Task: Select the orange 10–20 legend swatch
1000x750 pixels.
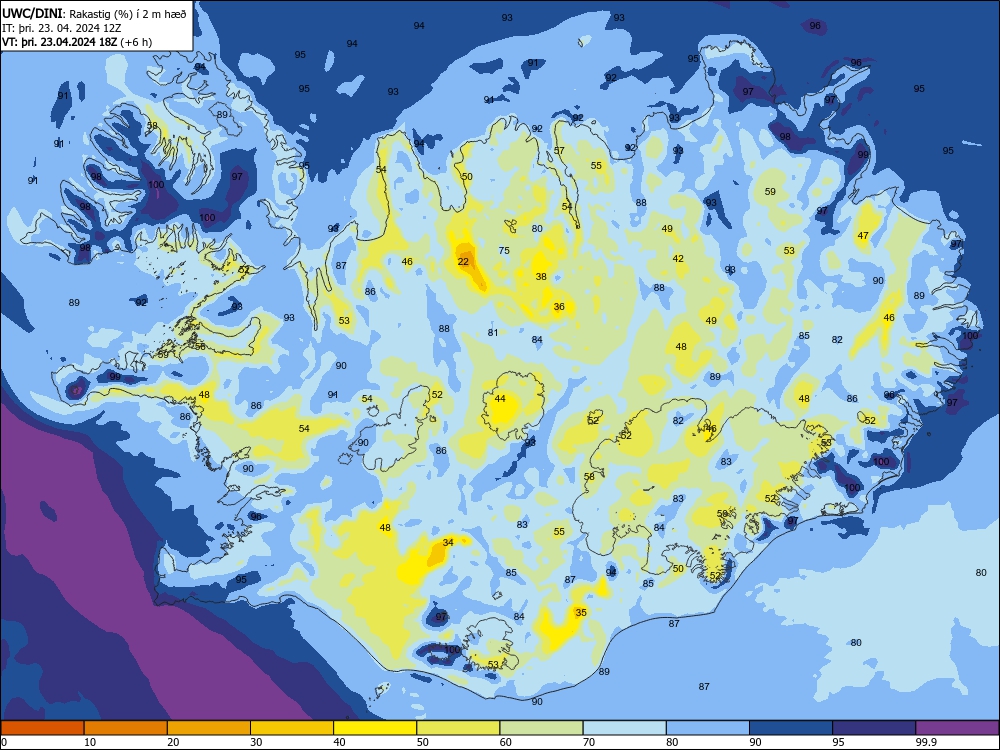Action: (126, 728)
